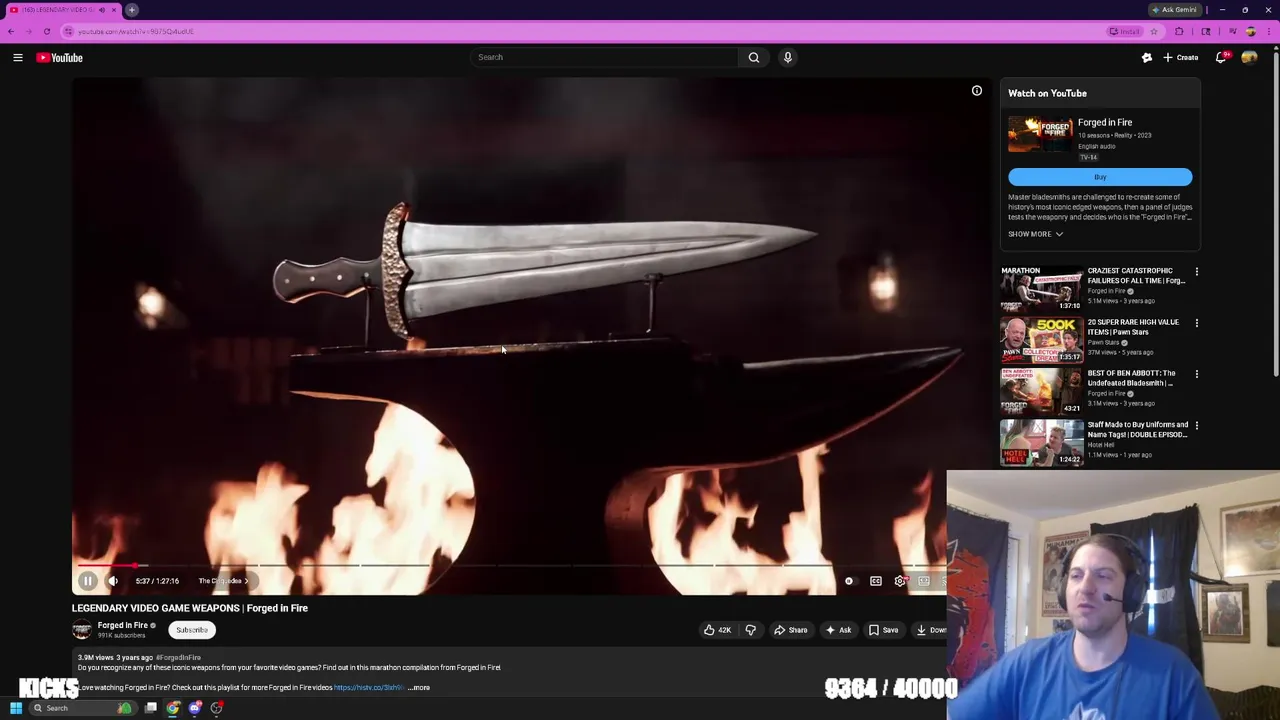
Task: Click the Ask Gemini button
Action: tap(1174, 10)
